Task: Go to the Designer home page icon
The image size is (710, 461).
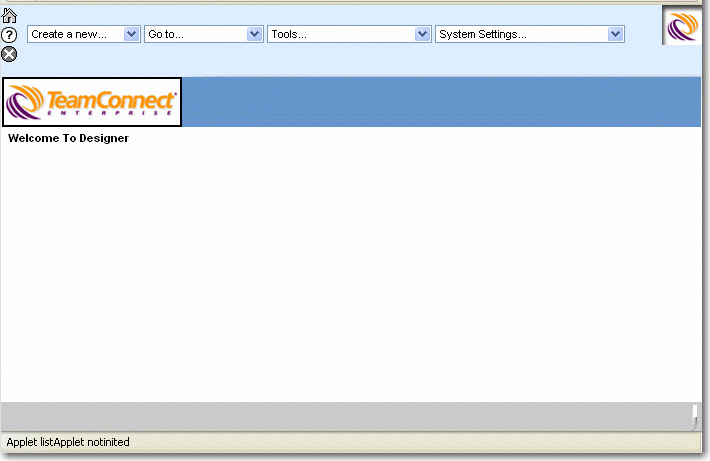Action: coord(9,16)
